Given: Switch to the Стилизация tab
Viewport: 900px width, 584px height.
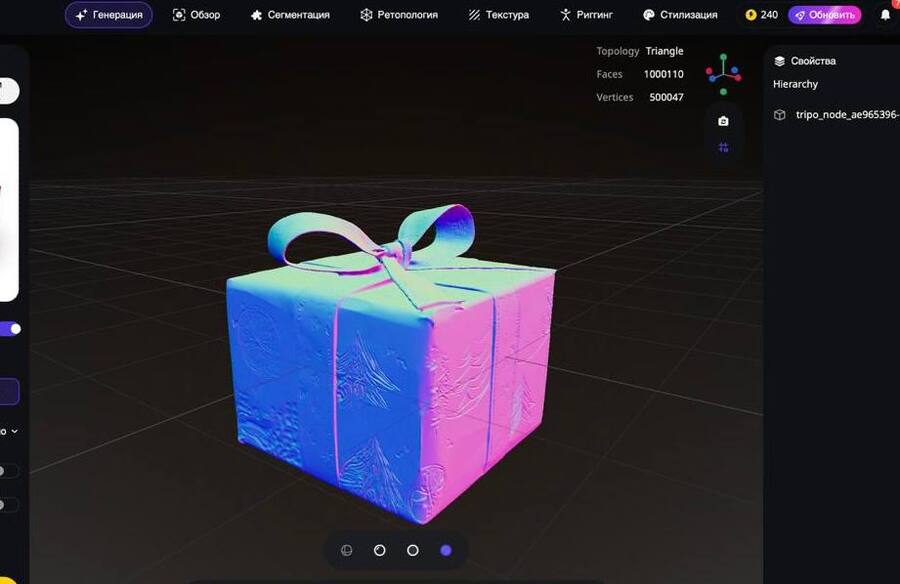Looking at the screenshot, I should point(680,15).
